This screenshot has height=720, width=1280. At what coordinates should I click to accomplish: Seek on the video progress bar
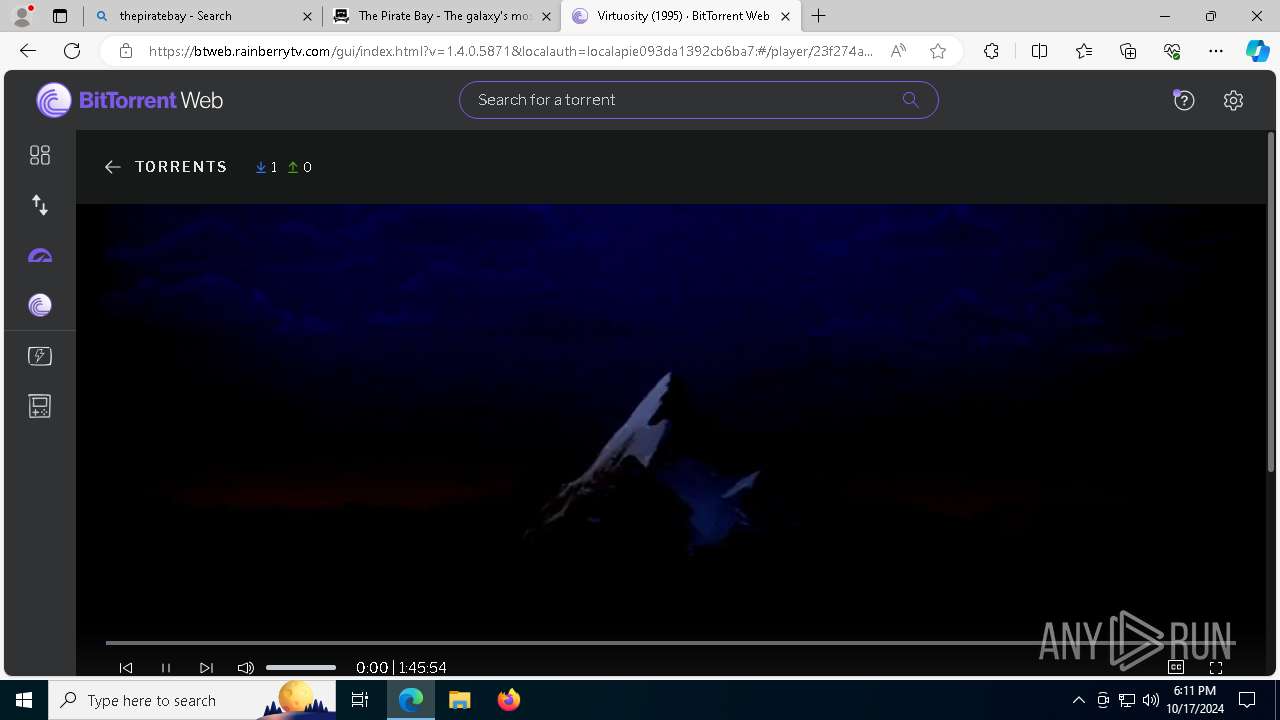pyautogui.click(x=671, y=643)
